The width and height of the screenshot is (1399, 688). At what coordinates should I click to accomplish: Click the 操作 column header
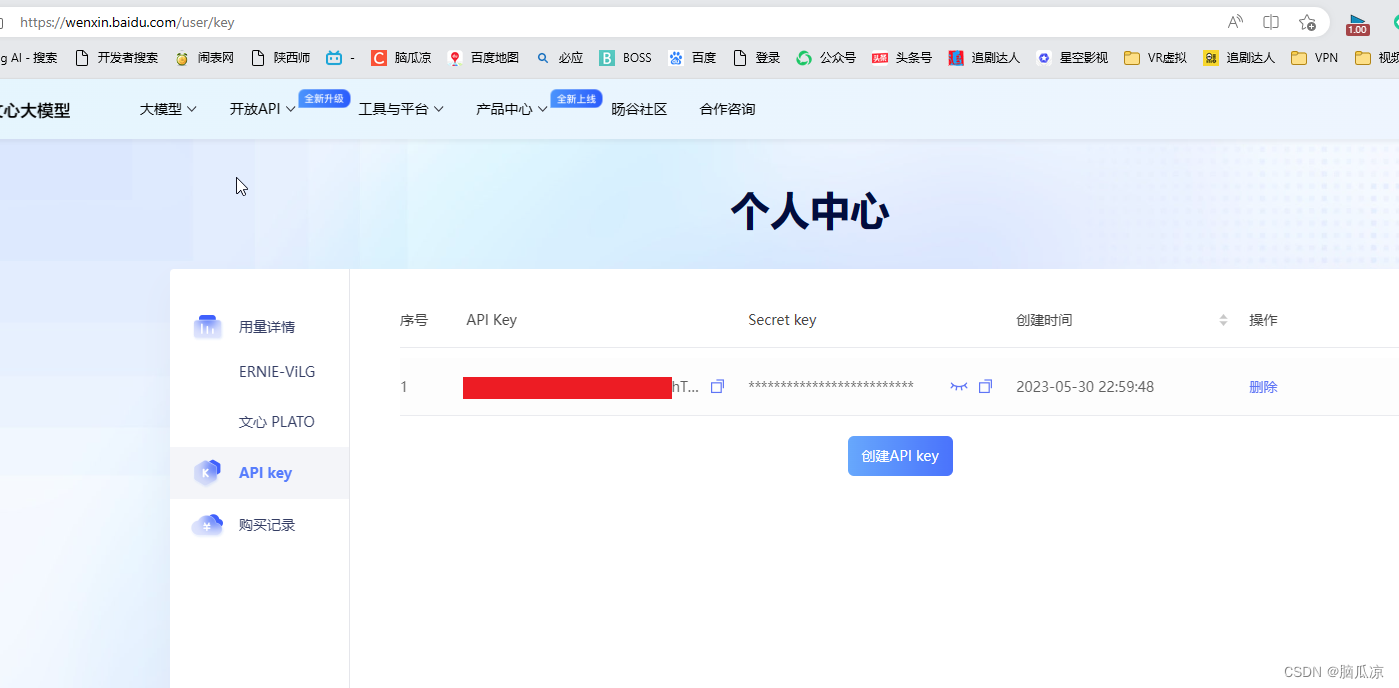[x=1263, y=320]
